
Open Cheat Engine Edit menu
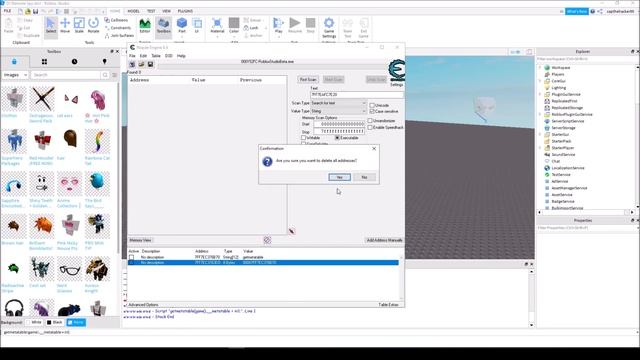[x=143, y=56]
